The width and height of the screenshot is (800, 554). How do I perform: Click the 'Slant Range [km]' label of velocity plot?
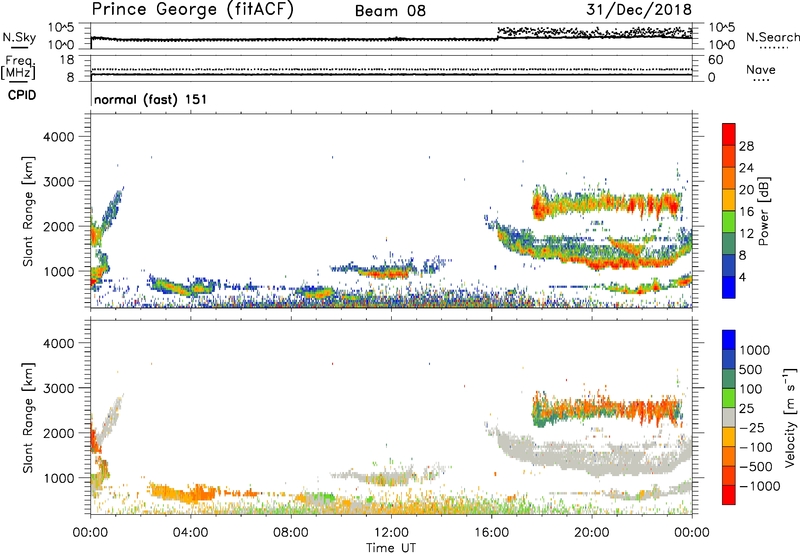coord(28,418)
